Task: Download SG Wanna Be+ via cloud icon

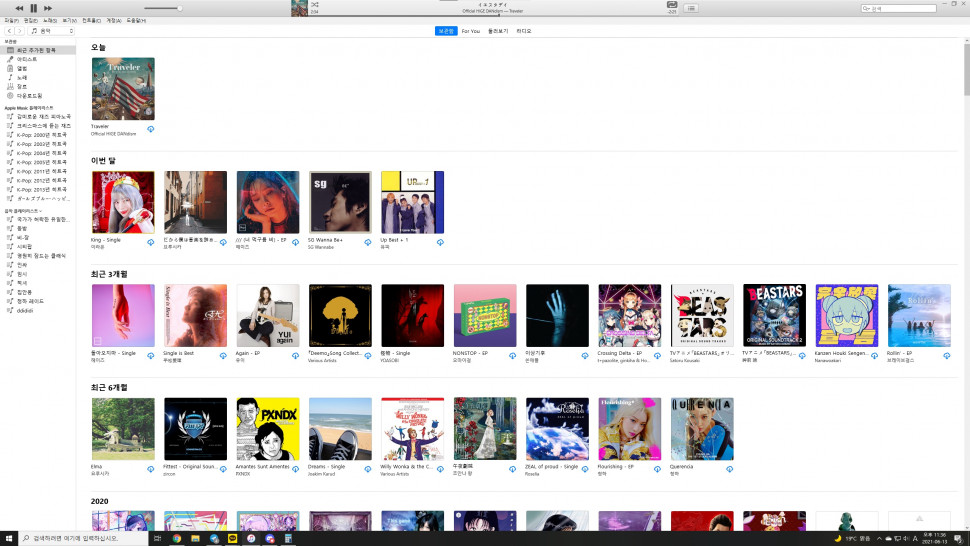Action: coord(367,242)
